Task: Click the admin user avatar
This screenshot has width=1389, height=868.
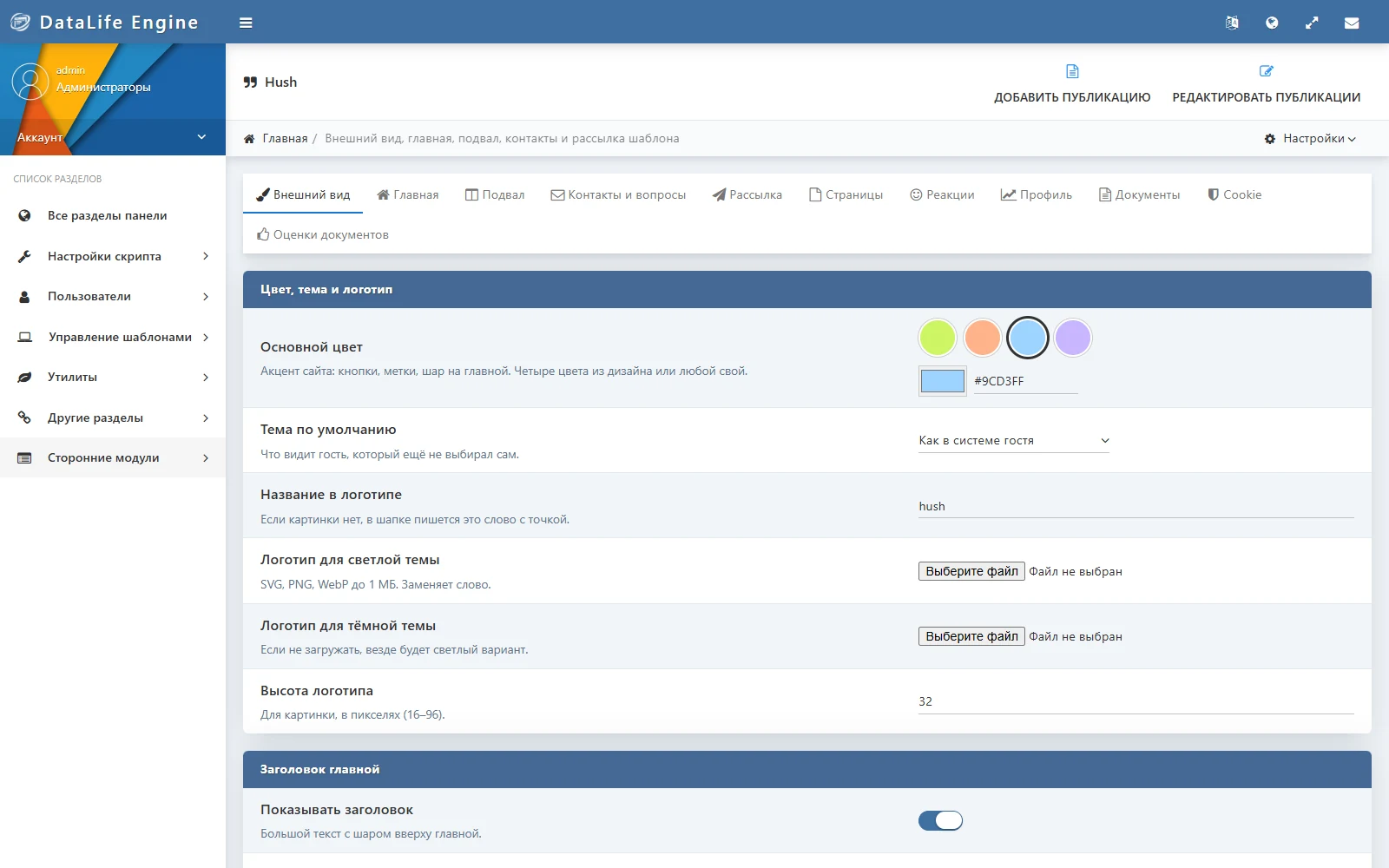Action: pyautogui.click(x=30, y=82)
